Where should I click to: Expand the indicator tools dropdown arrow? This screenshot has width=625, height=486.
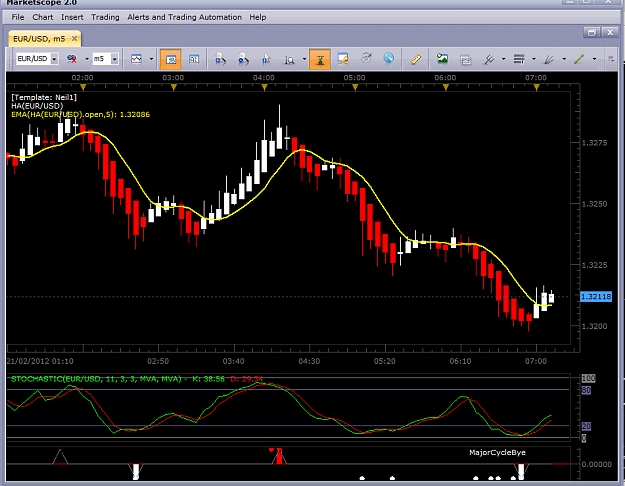[503, 59]
